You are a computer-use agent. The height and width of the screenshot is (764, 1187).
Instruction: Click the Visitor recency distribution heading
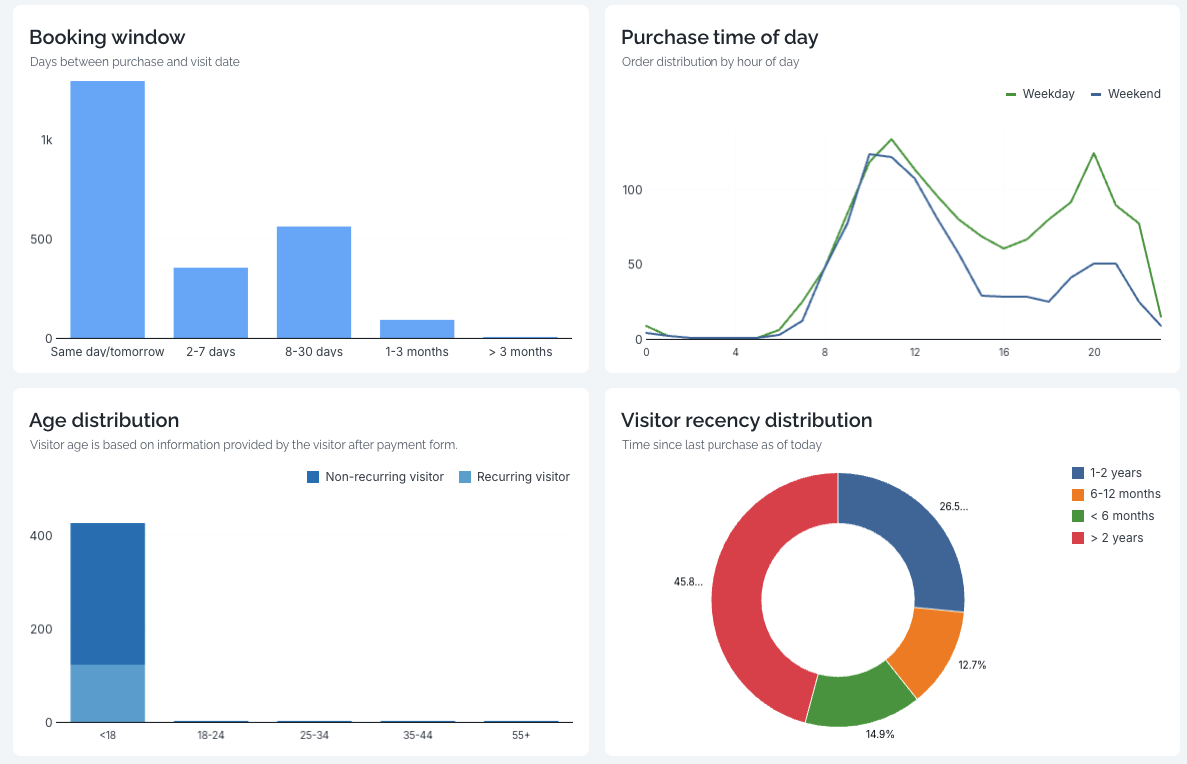click(746, 420)
